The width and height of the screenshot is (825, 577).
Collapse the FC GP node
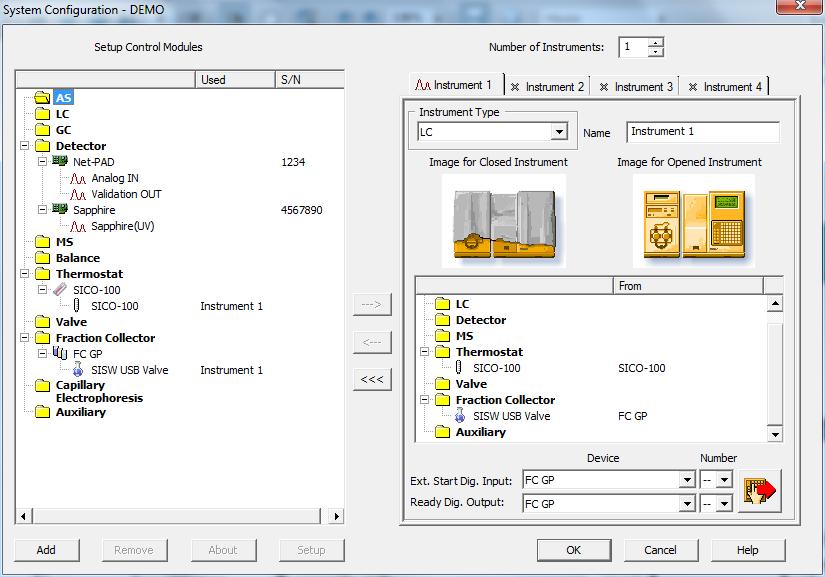click(x=42, y=353)
